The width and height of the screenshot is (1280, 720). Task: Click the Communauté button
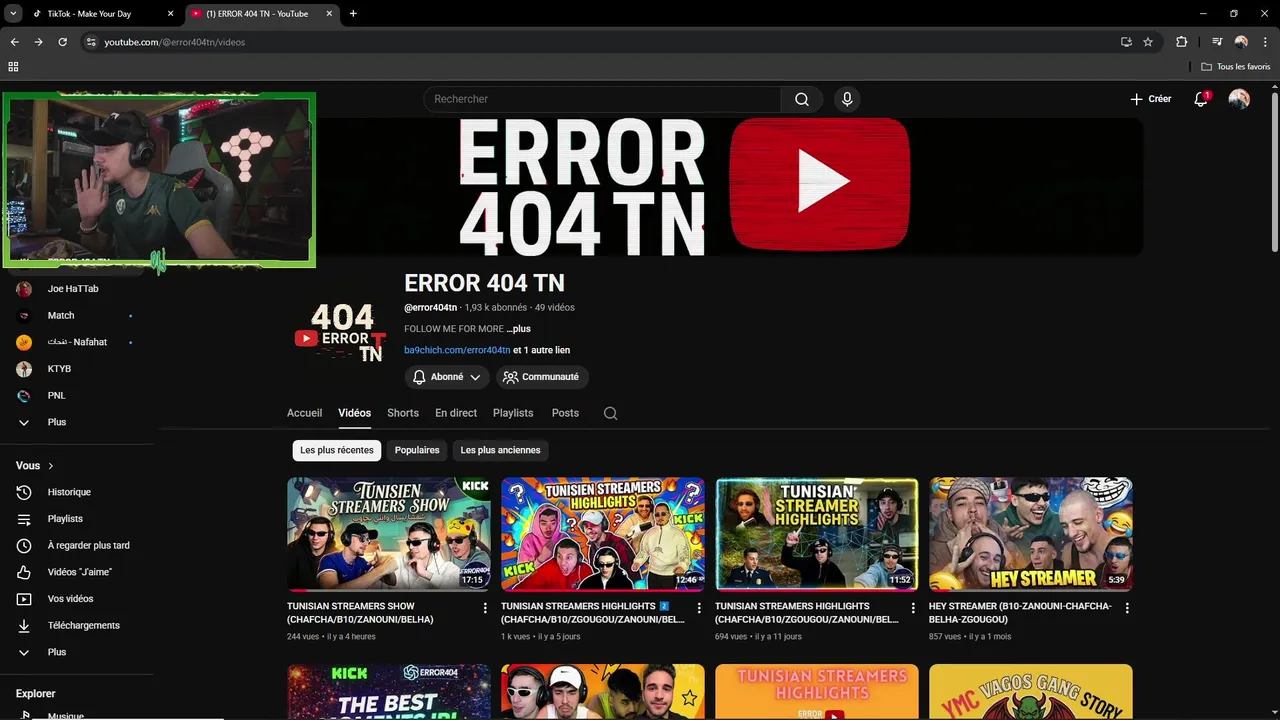[541, 377]
